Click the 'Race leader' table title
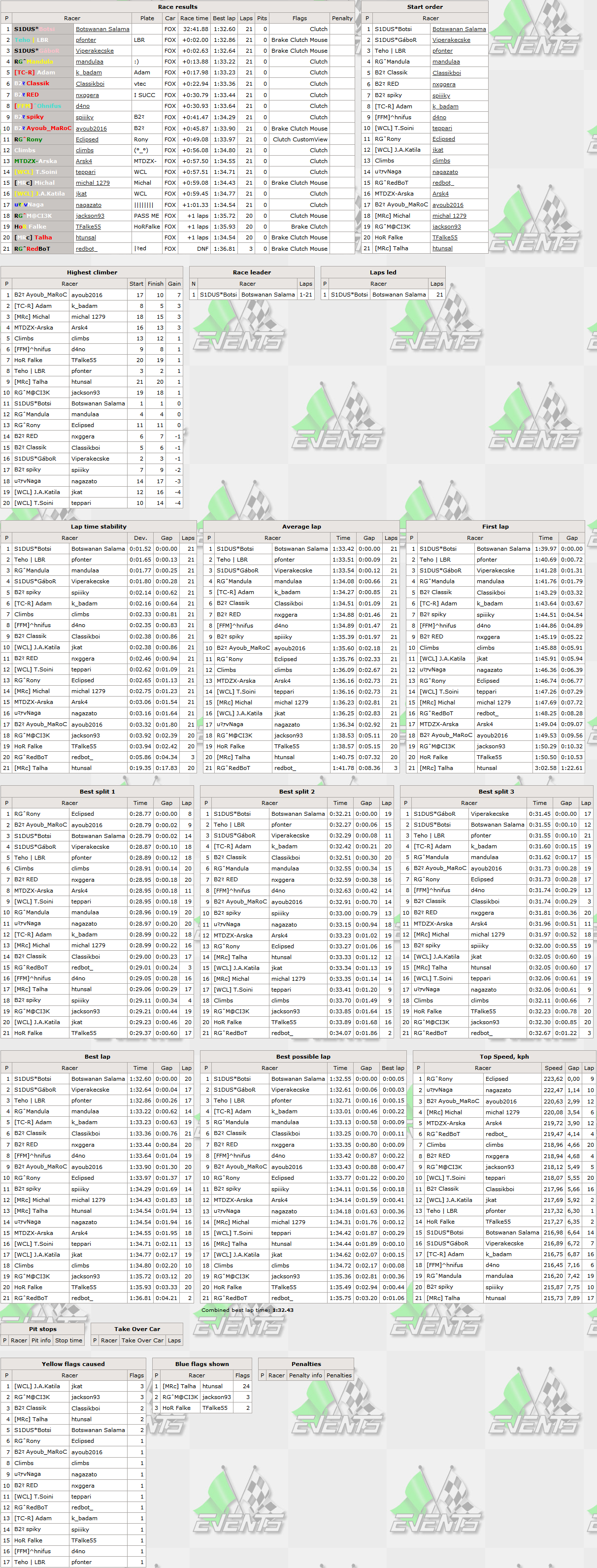 [252, 273]
